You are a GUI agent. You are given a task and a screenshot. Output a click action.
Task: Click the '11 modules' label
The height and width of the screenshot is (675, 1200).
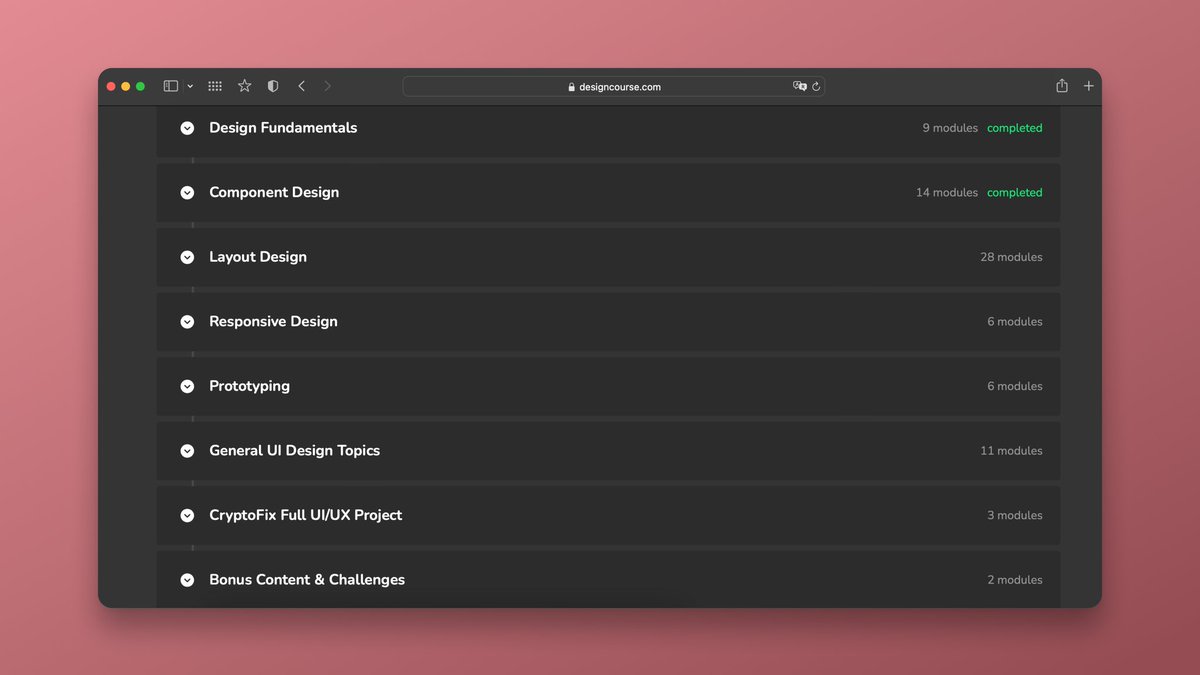point(1011,451)
